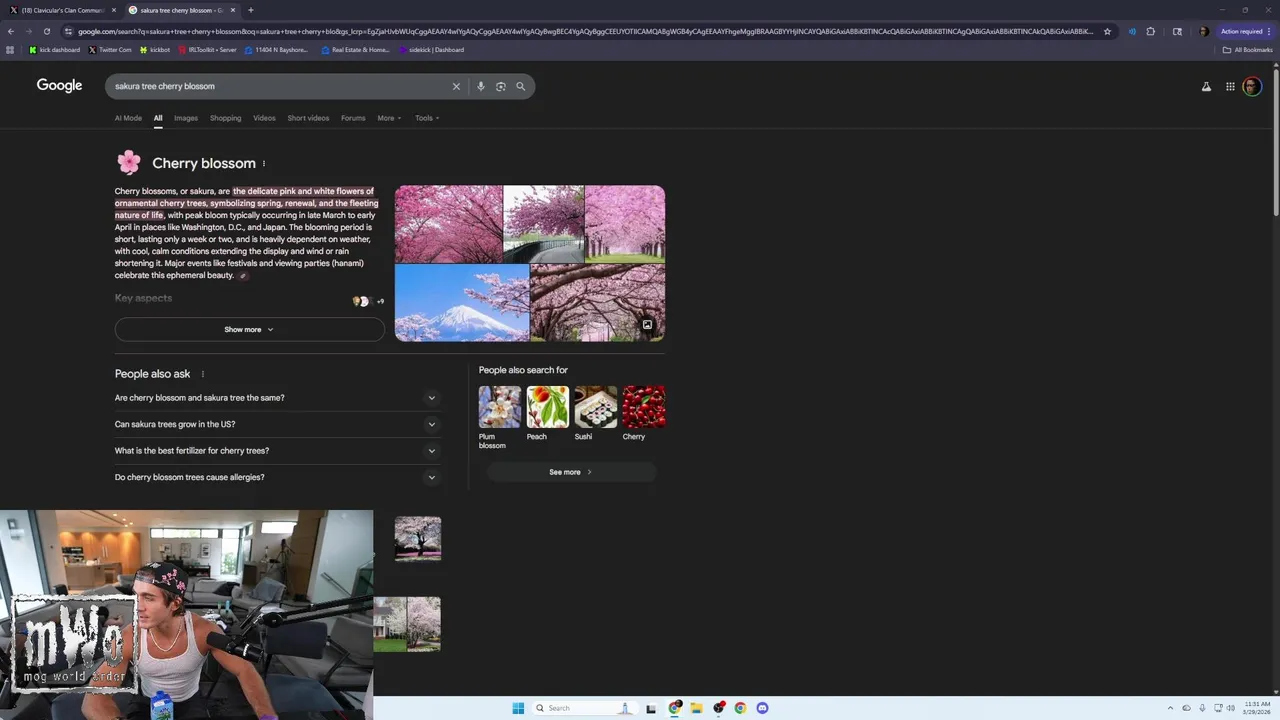The width and height of the screenshot is (1280, 720).
Task: Switch to the AI Mode tab
Action: (128, 118)
